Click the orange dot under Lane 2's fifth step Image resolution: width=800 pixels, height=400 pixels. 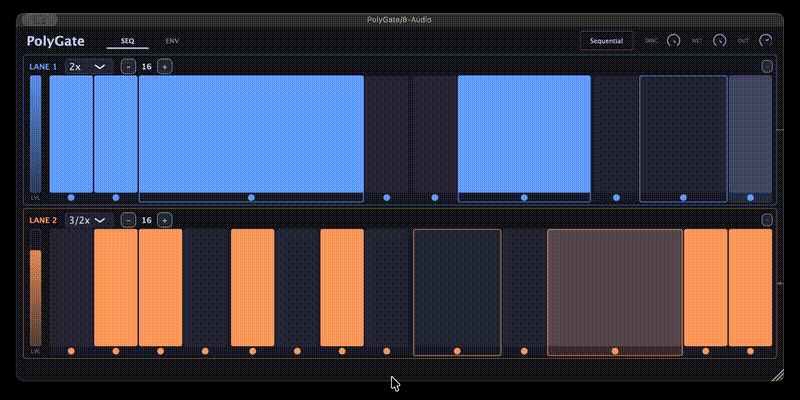coord(253,351)
